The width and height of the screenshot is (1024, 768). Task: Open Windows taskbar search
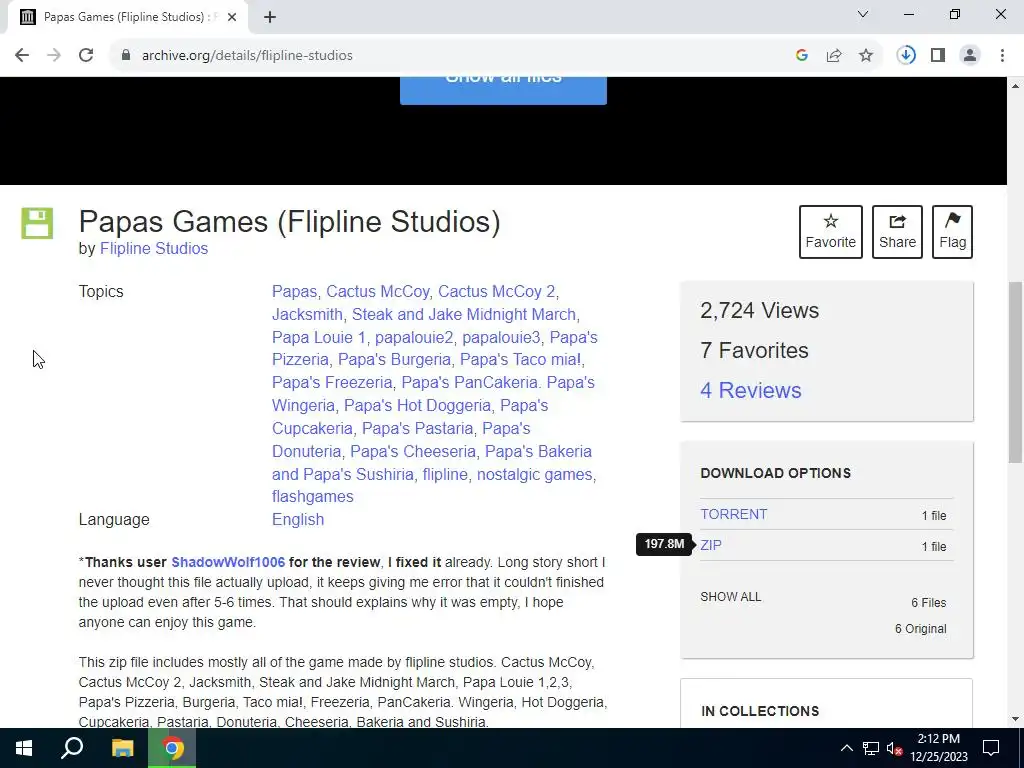[x=72, y=748]
